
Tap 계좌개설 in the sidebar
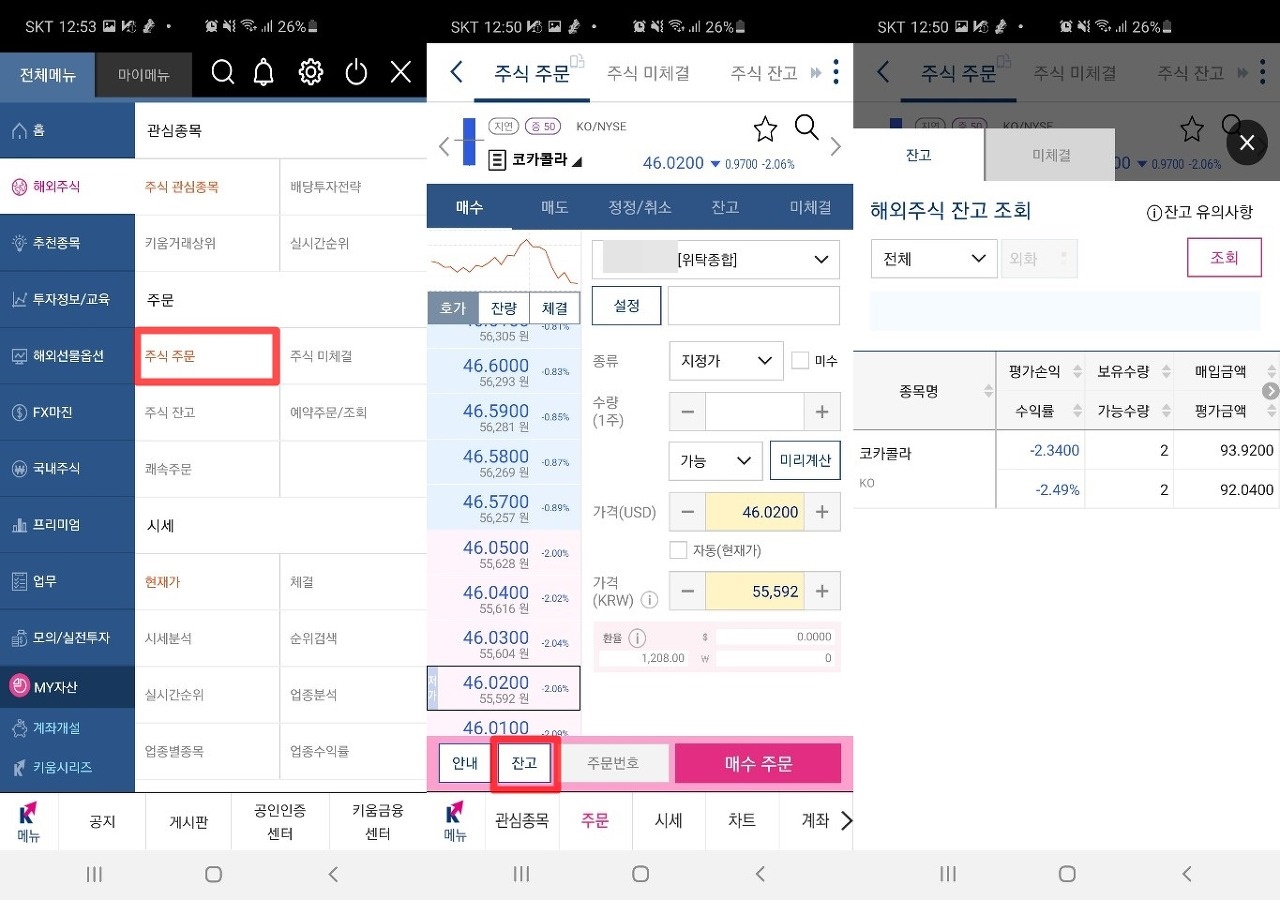click(x=67, y=728)
